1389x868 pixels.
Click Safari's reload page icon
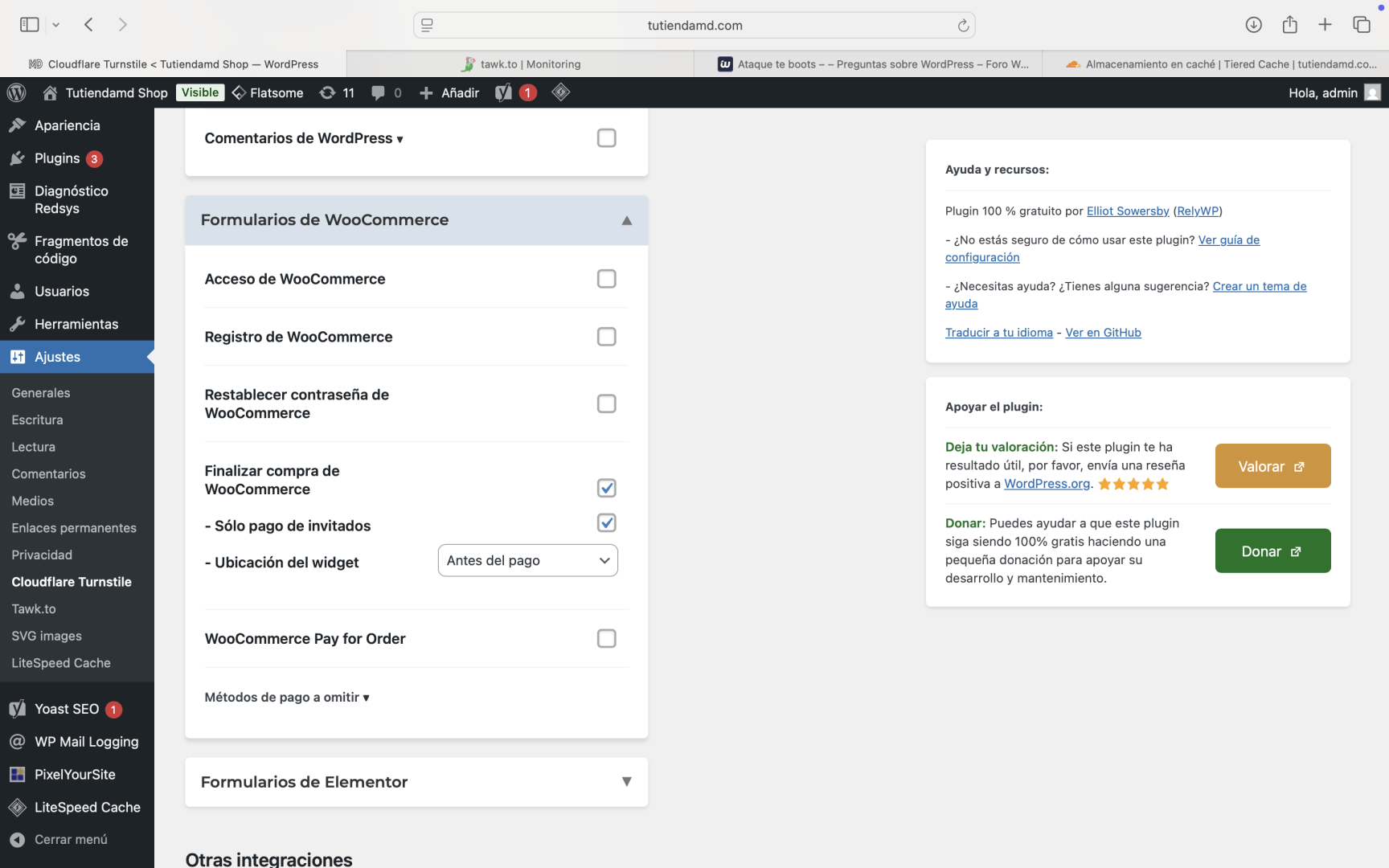pos(963,26)
